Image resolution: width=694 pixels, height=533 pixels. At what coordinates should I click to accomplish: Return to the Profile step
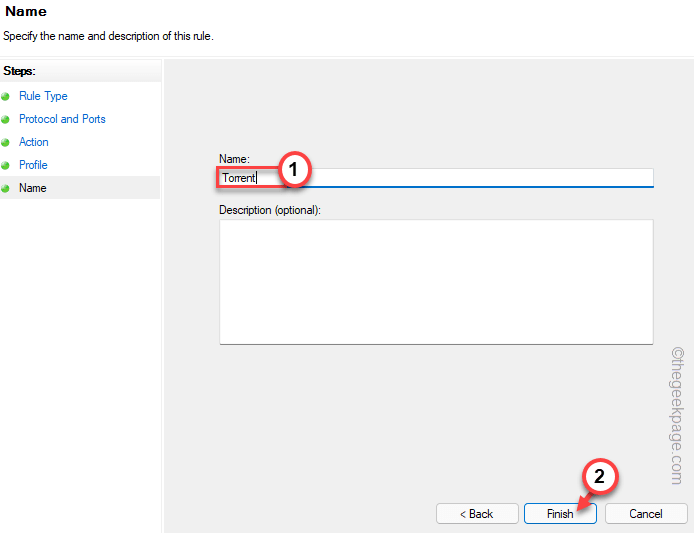coord(33,165)
